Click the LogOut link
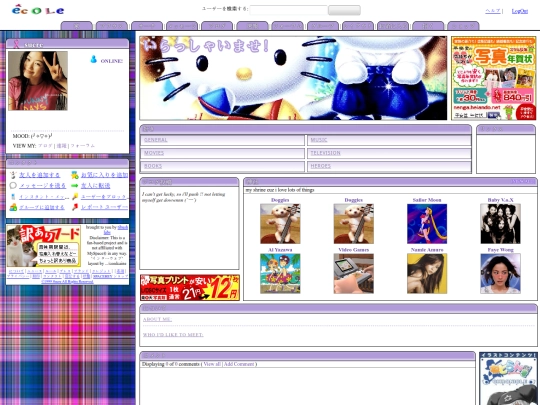The height and width of the screenshot is (405, 540). coord(519,11)
